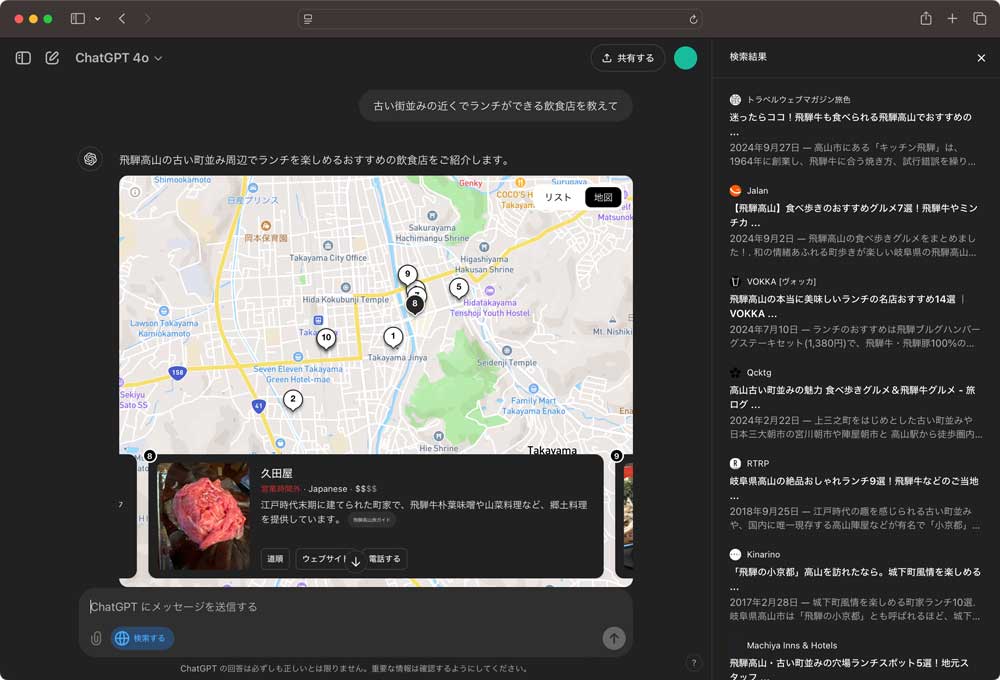
Task: Click the map info icon in its corner
Action: pyautogui.click(x=135, y=192)
